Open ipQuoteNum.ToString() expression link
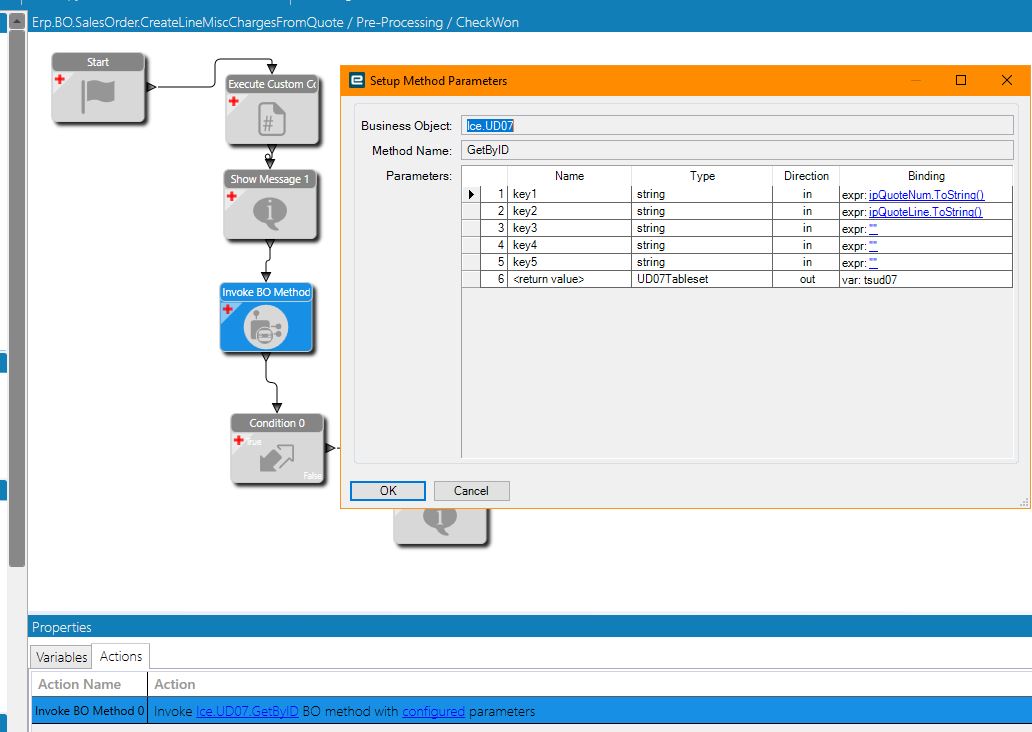1032x732 pixels. pyautogui.click(x=926, y=195)
